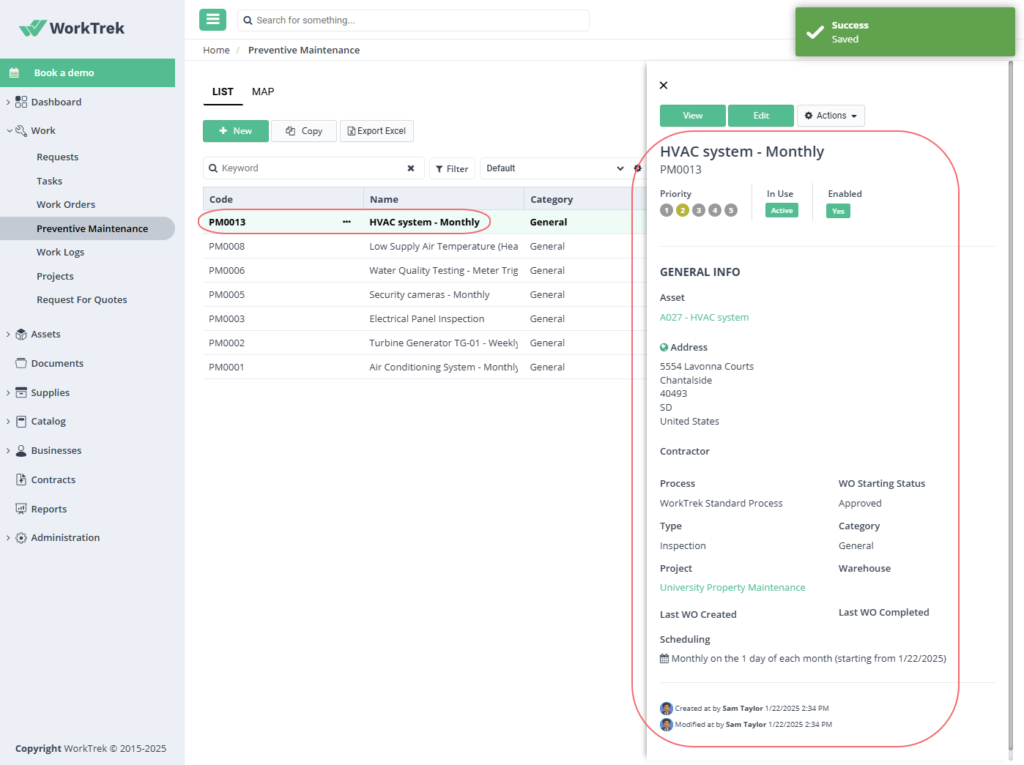The image size is (1024, 765).
Task: Open Work Logs in the sidebar
Action: point(60,252)
